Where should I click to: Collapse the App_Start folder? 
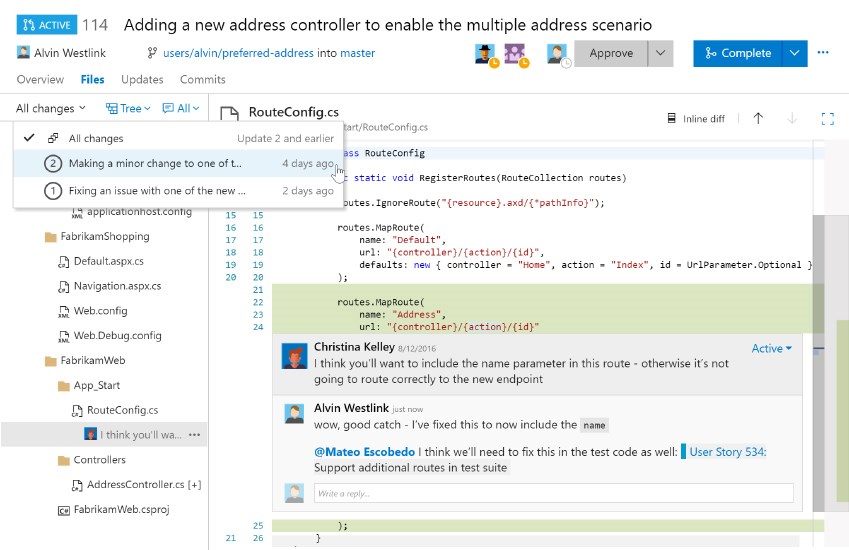[x=89, y=385]
